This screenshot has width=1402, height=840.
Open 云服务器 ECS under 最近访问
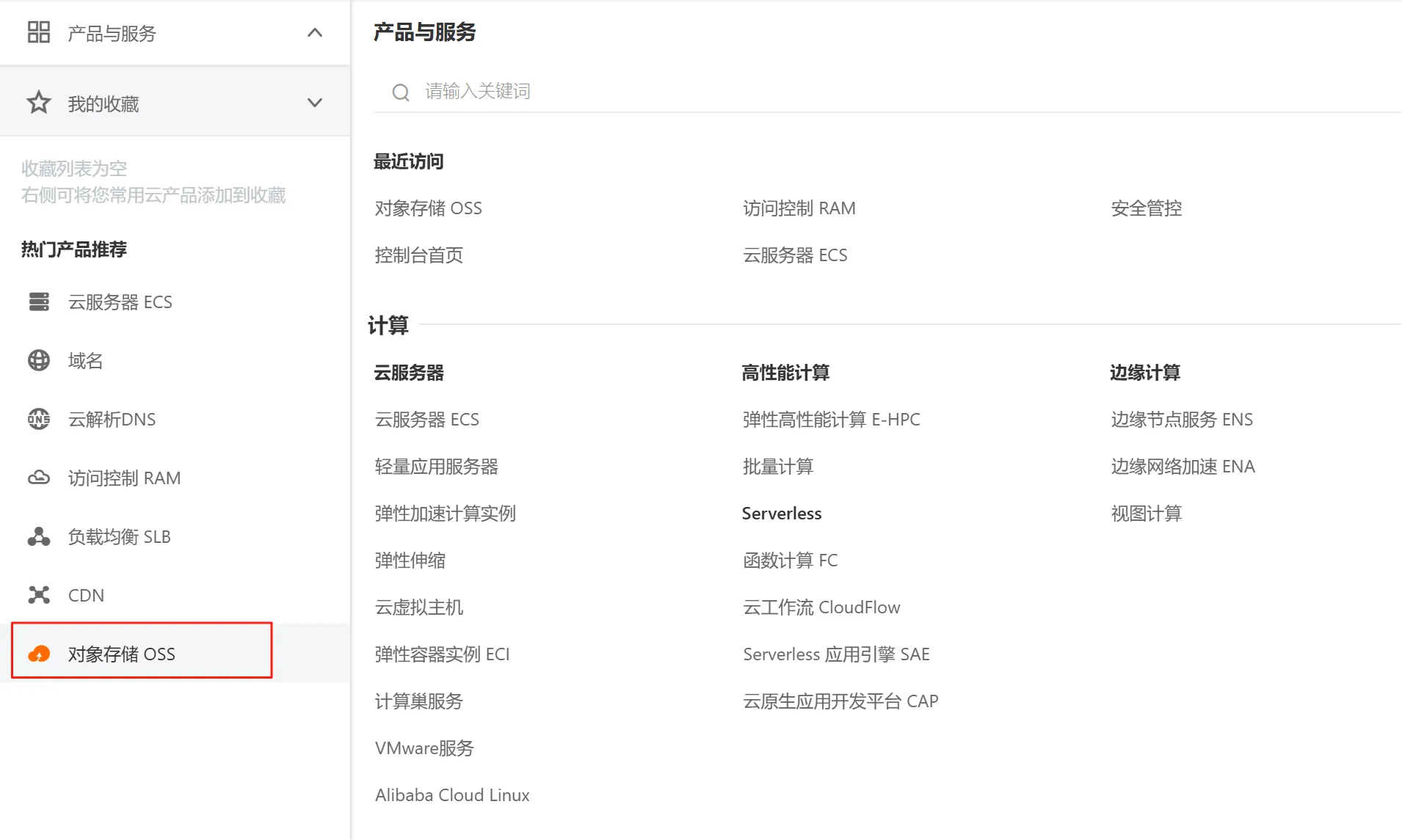click(x=795, y=255)
